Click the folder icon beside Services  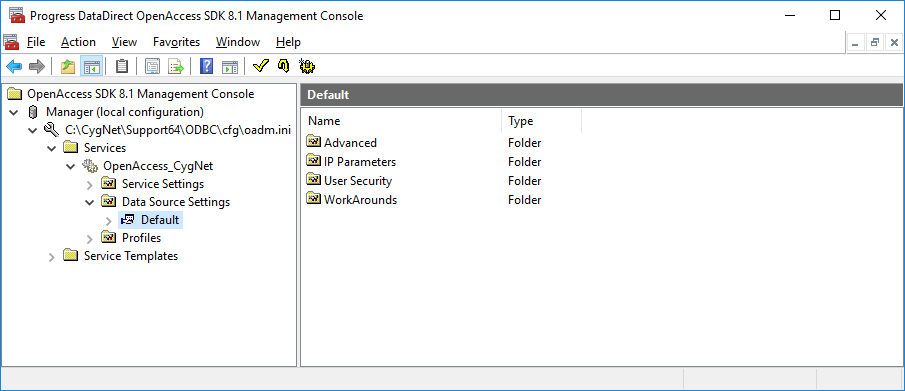pos(70,148)
